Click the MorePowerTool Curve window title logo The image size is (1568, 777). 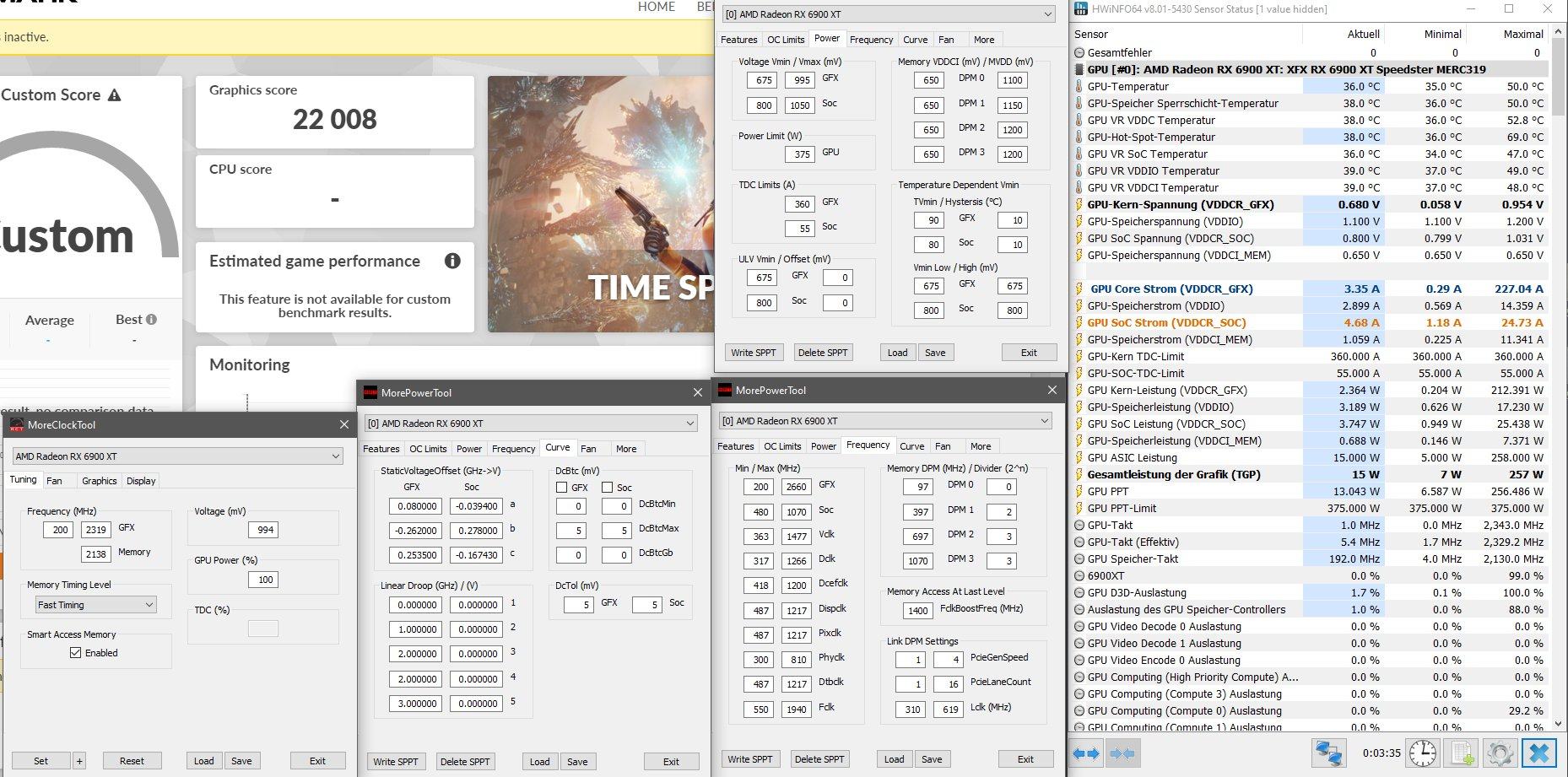click(370, 392)
